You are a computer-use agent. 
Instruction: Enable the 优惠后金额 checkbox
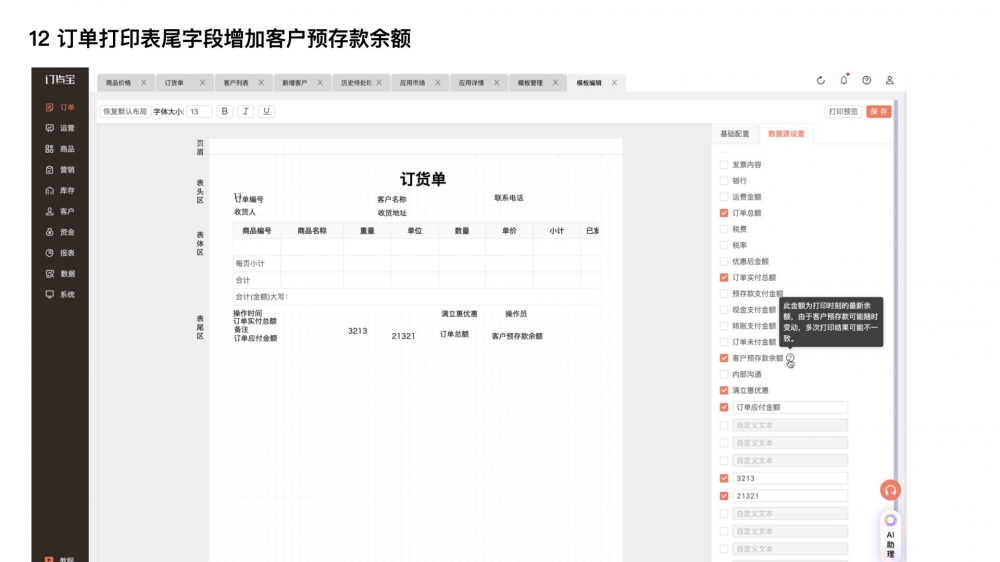(724, 261)
